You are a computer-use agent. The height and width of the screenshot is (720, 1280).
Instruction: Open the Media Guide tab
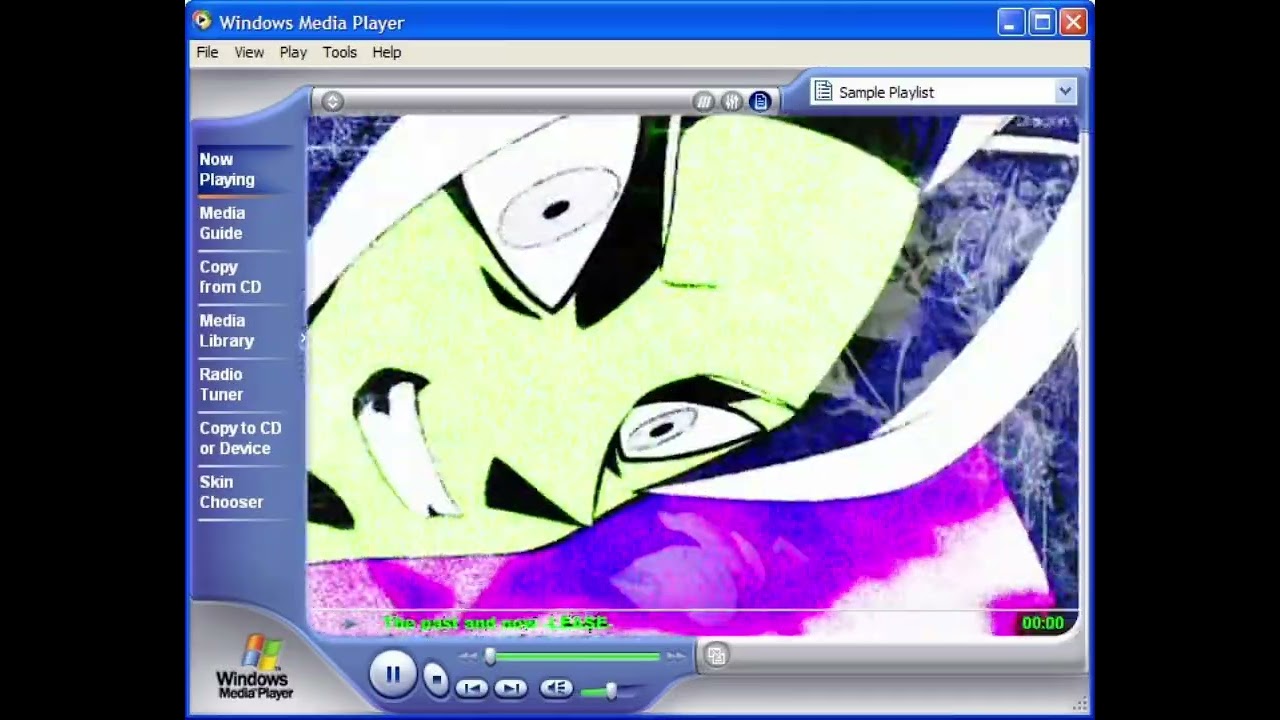243,223
